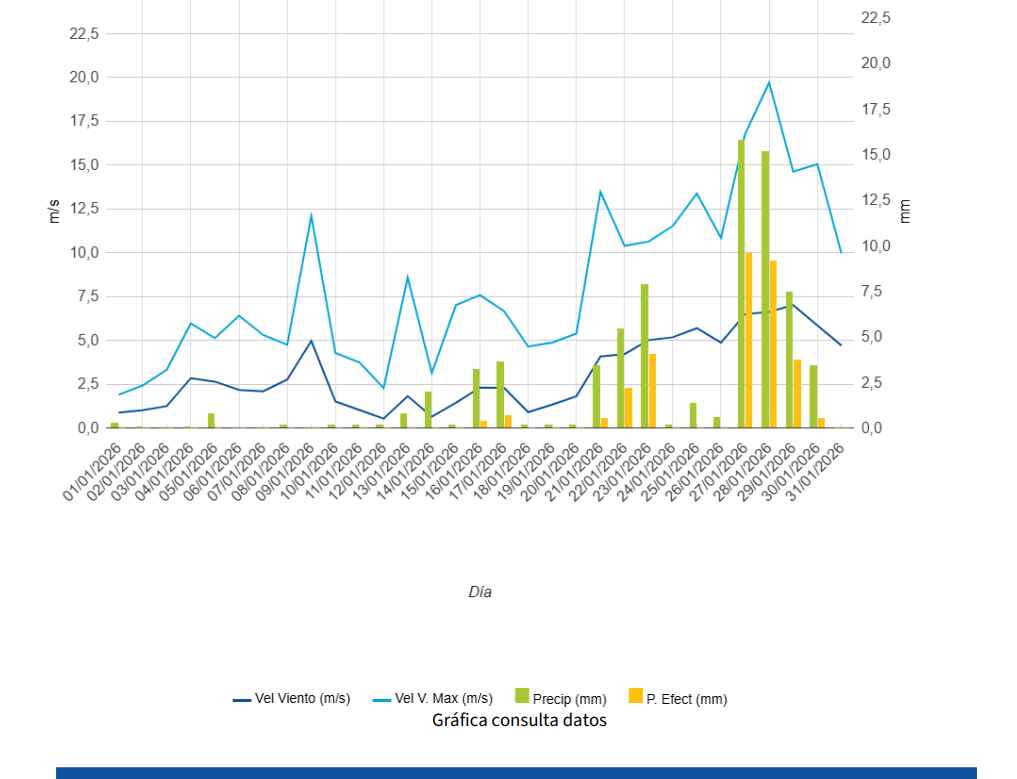Click the Vel Viento point on 09/01/2026
This screenshot has width=1017, height=779.
pyautogui.click(x=311, y=341)
